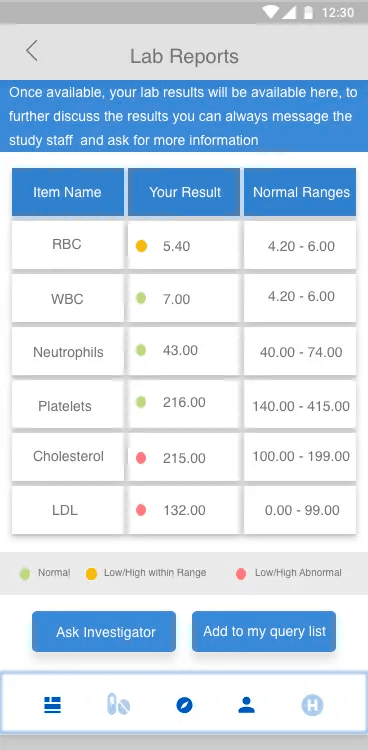
Task: Click the red dot beside LDL result
Action: [141, 510]
